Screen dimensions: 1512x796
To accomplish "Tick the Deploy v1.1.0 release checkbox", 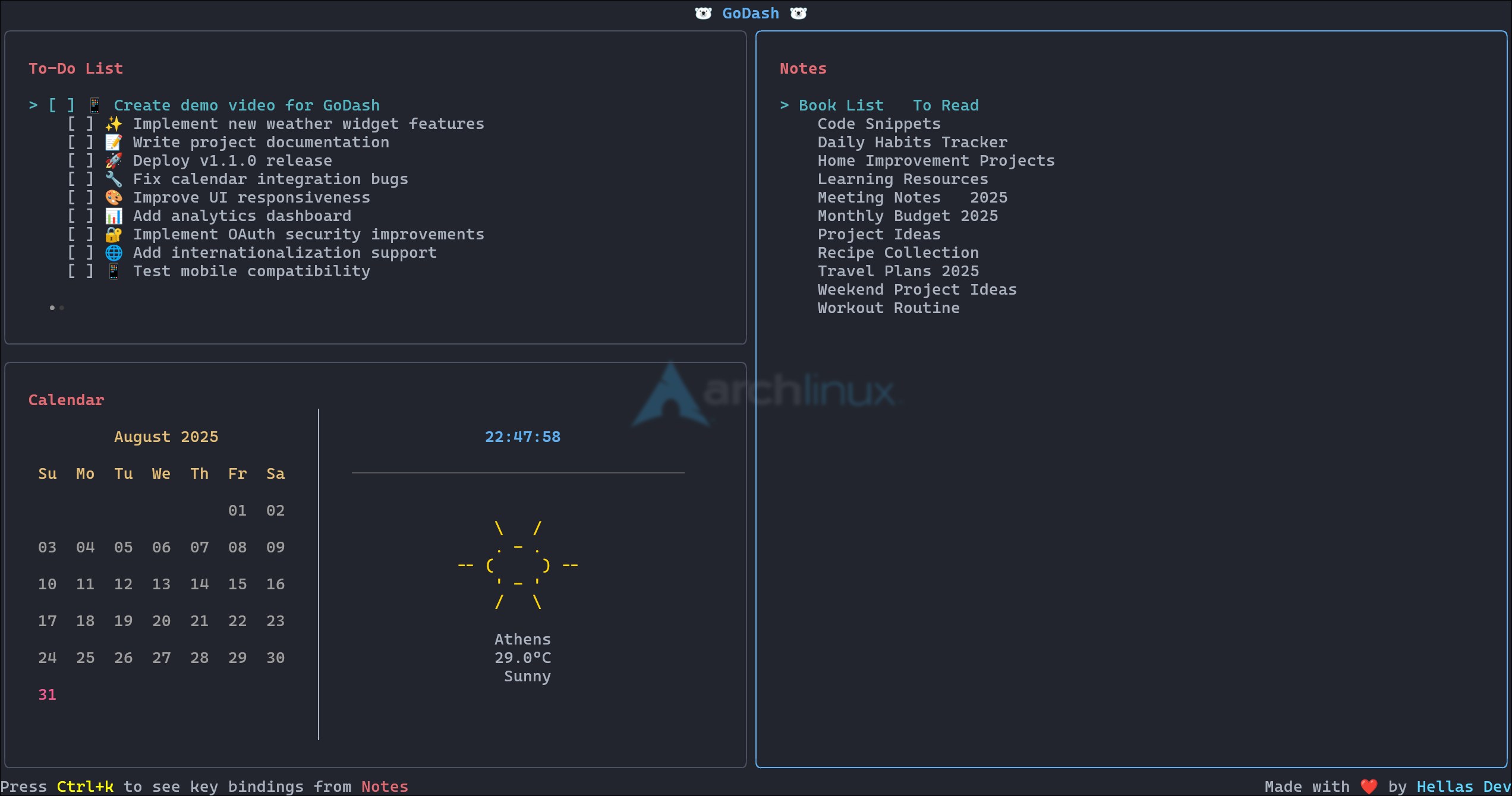I will (80, 161).
